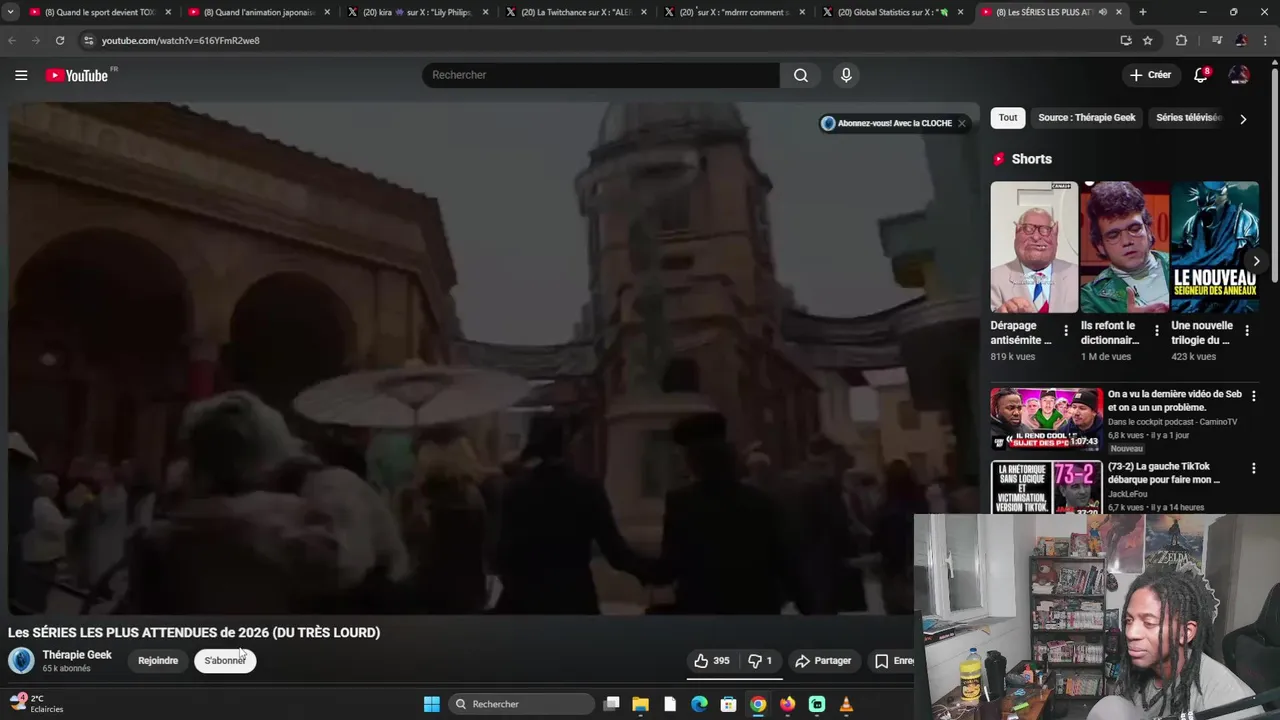1280x720 pixels.
Task: View site information icon in address bar
Action: (88, 40)
